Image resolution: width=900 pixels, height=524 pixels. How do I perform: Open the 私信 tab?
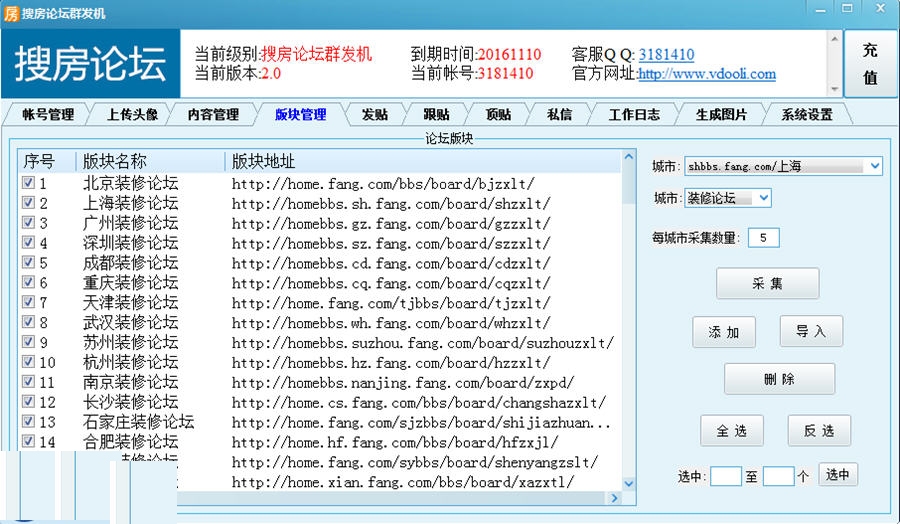point(560,114)
